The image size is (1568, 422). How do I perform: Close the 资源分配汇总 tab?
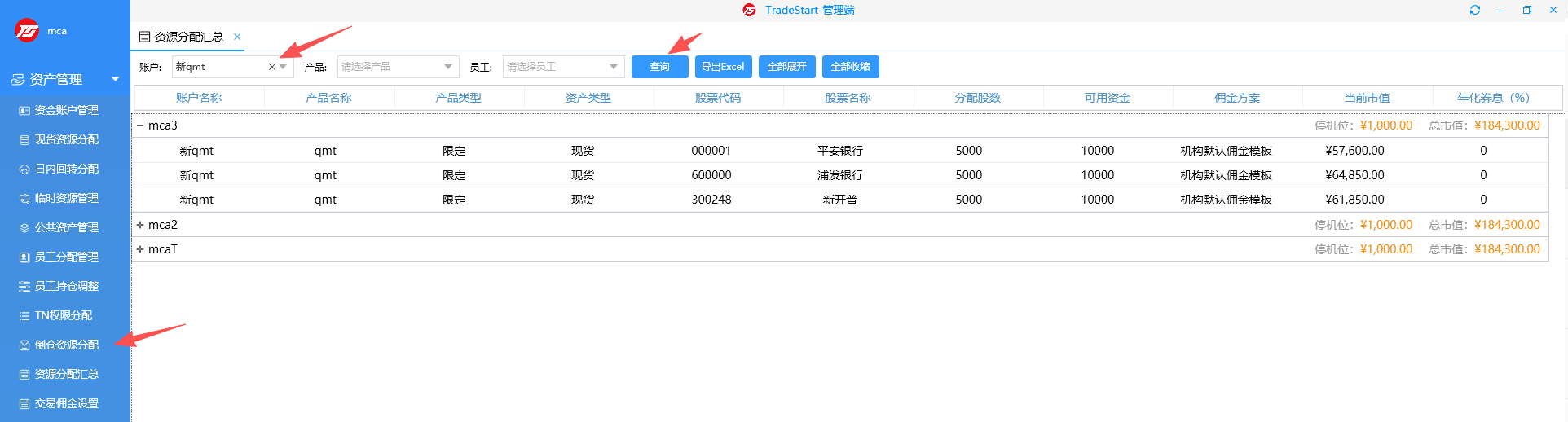coord(237,37)
